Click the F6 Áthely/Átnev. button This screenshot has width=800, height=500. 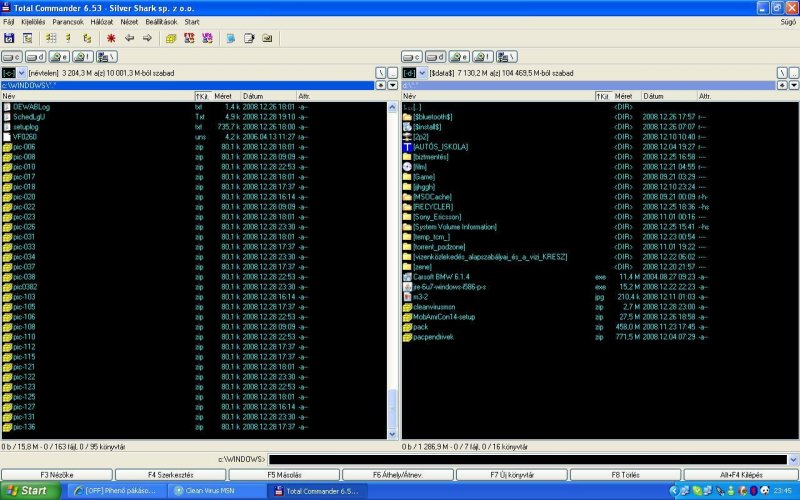coord(398,475)
